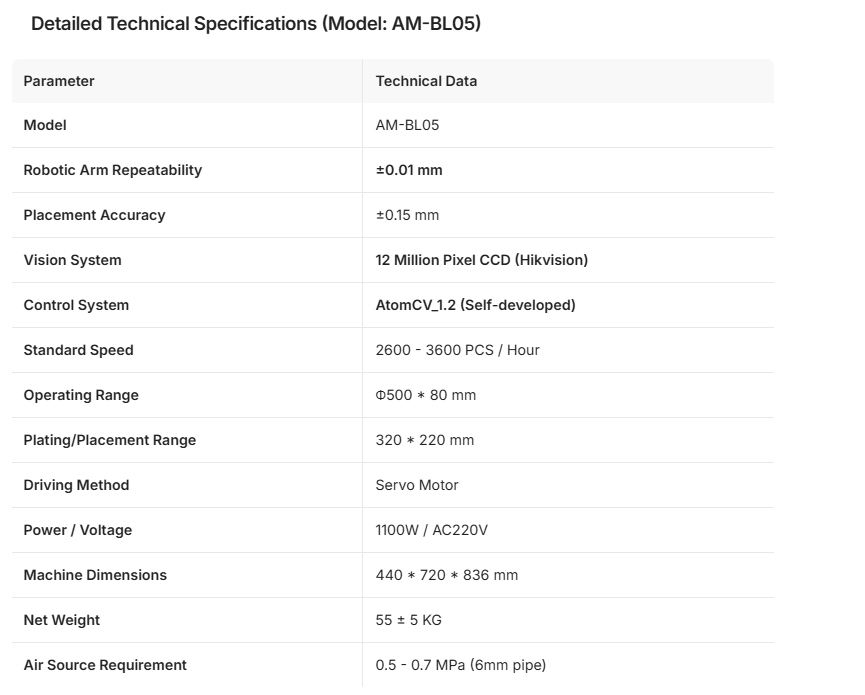Select the Technical Data column header
The width and height of the screenshot is (865, 695).
(426, 81)
